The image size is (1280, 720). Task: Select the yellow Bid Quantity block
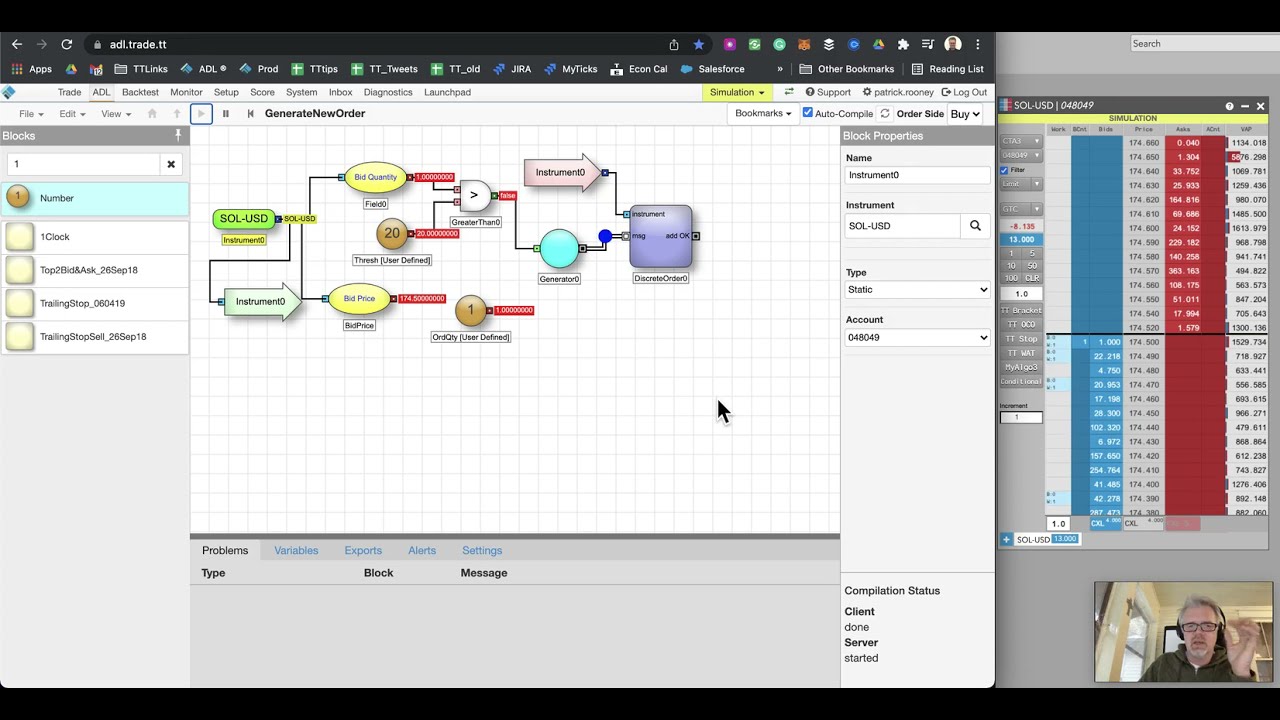coord(375,177)
